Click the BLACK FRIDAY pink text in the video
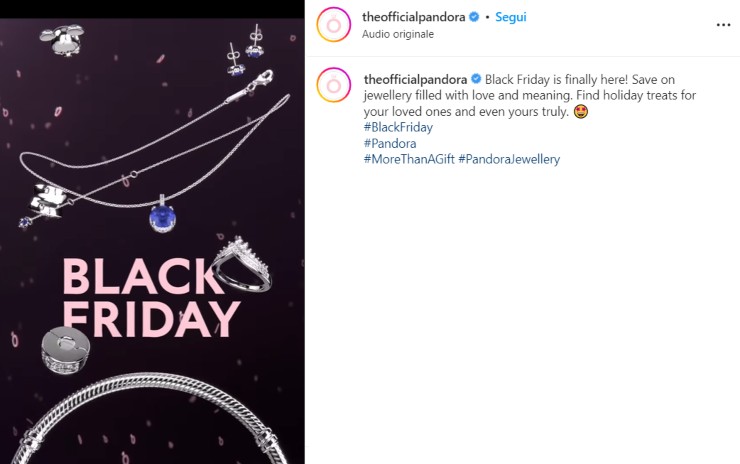The height and width of the screenshot is (464, 740). (151, 298)
